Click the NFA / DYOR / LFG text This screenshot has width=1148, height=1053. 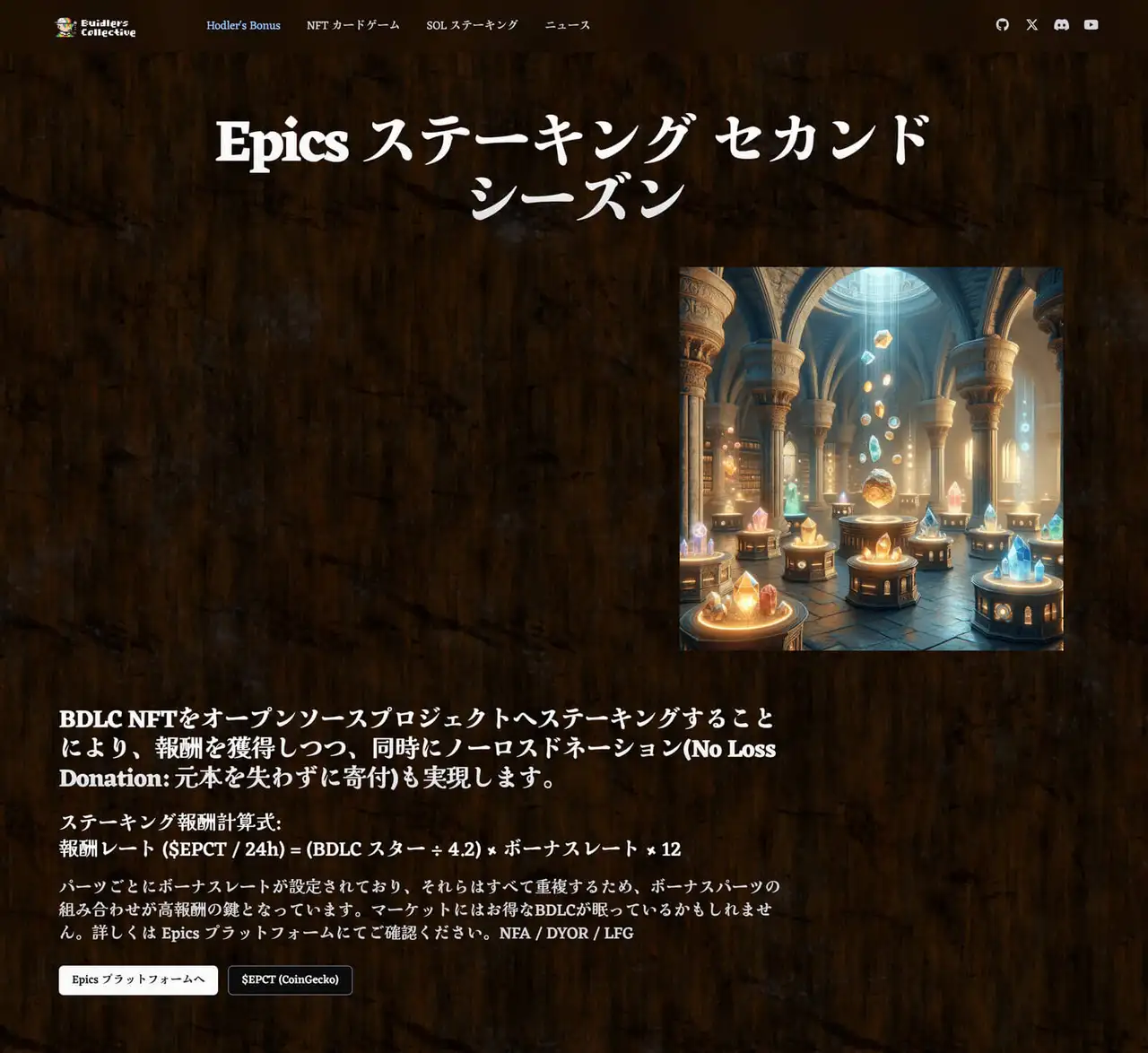coord(566,933)
